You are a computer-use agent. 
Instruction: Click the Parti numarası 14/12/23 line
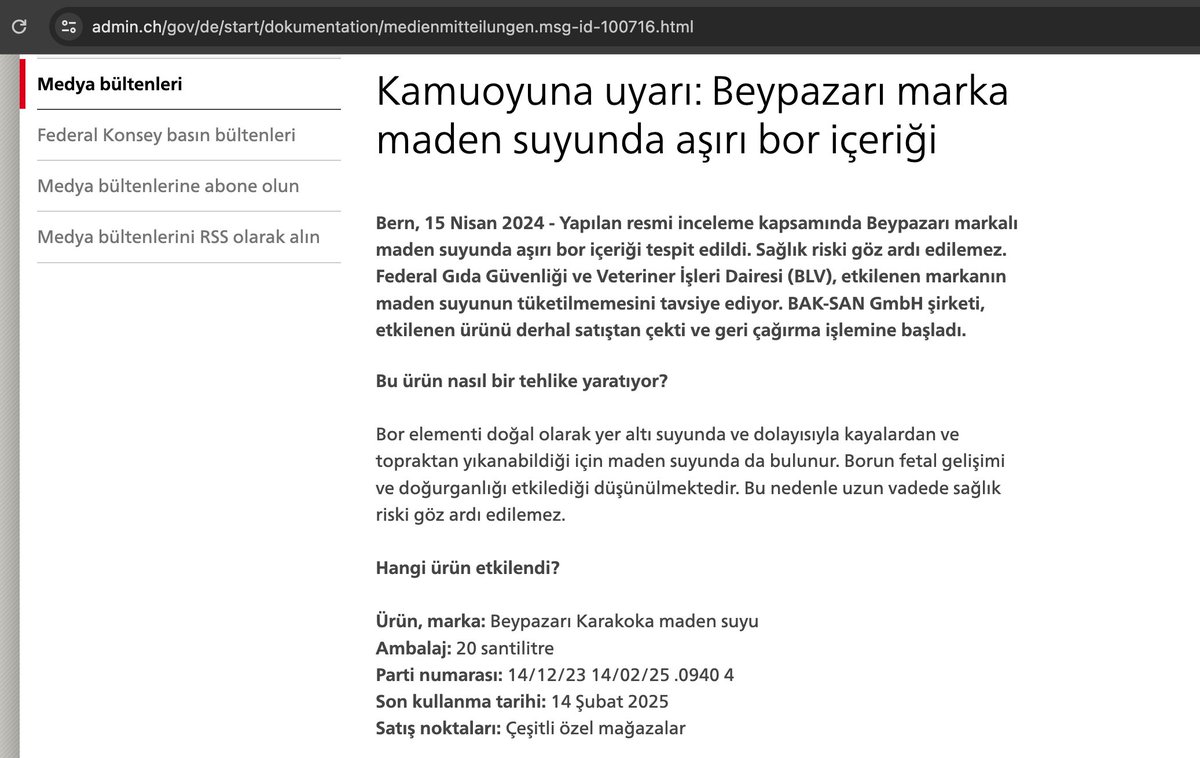click(555, 675)
